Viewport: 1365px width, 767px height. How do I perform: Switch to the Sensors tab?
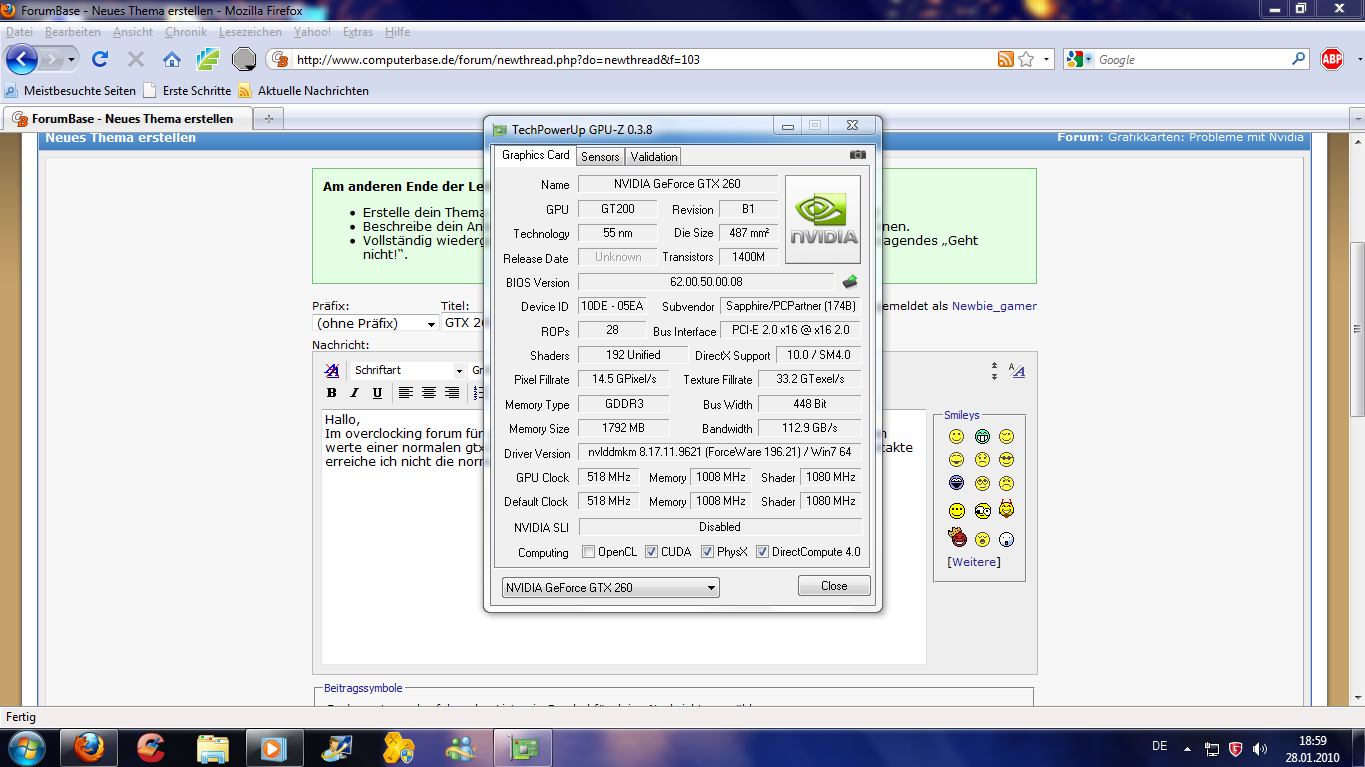pyautogui.click(x=600, y=156)
